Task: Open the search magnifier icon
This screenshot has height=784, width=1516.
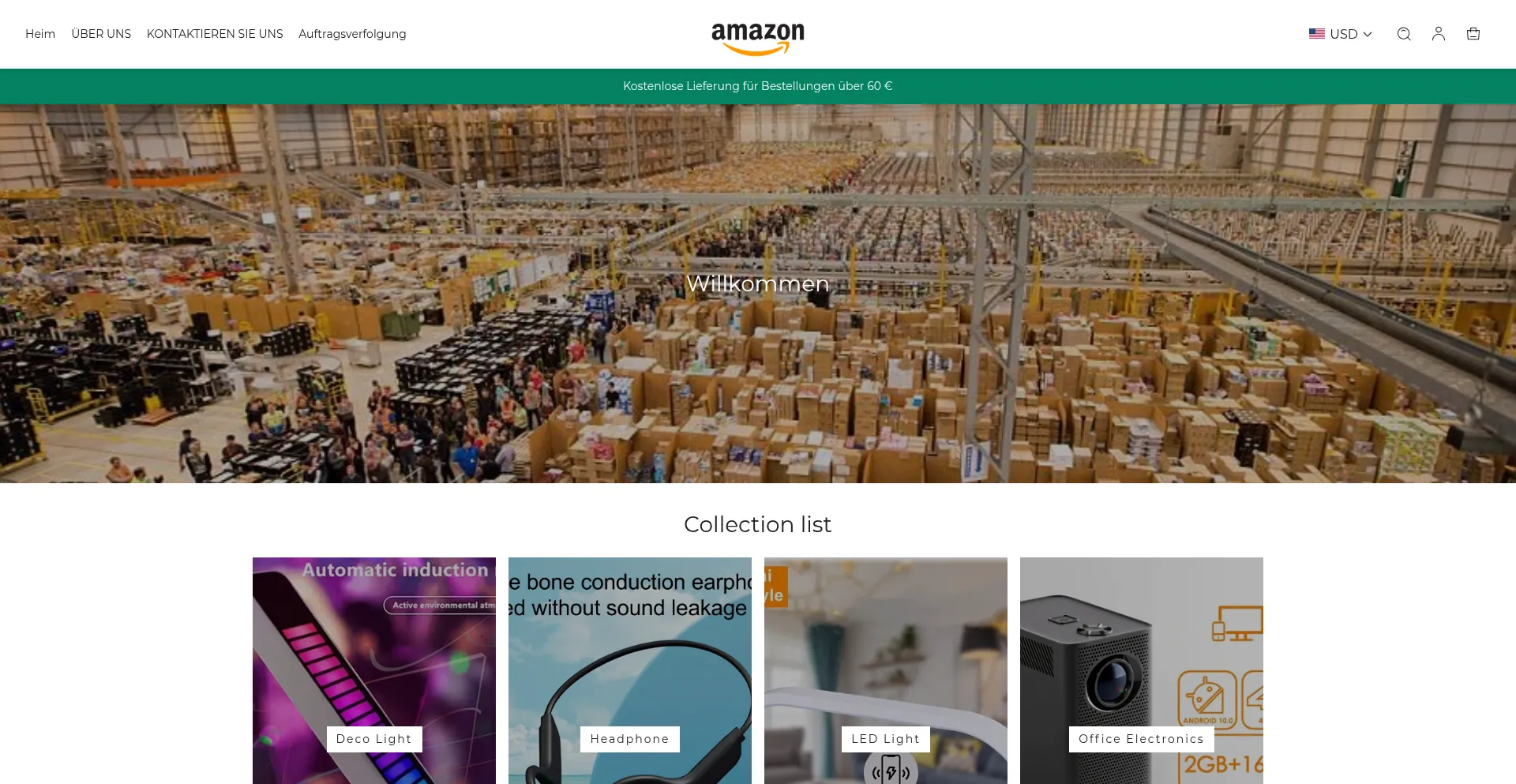Action: (x=1403, y=34)
